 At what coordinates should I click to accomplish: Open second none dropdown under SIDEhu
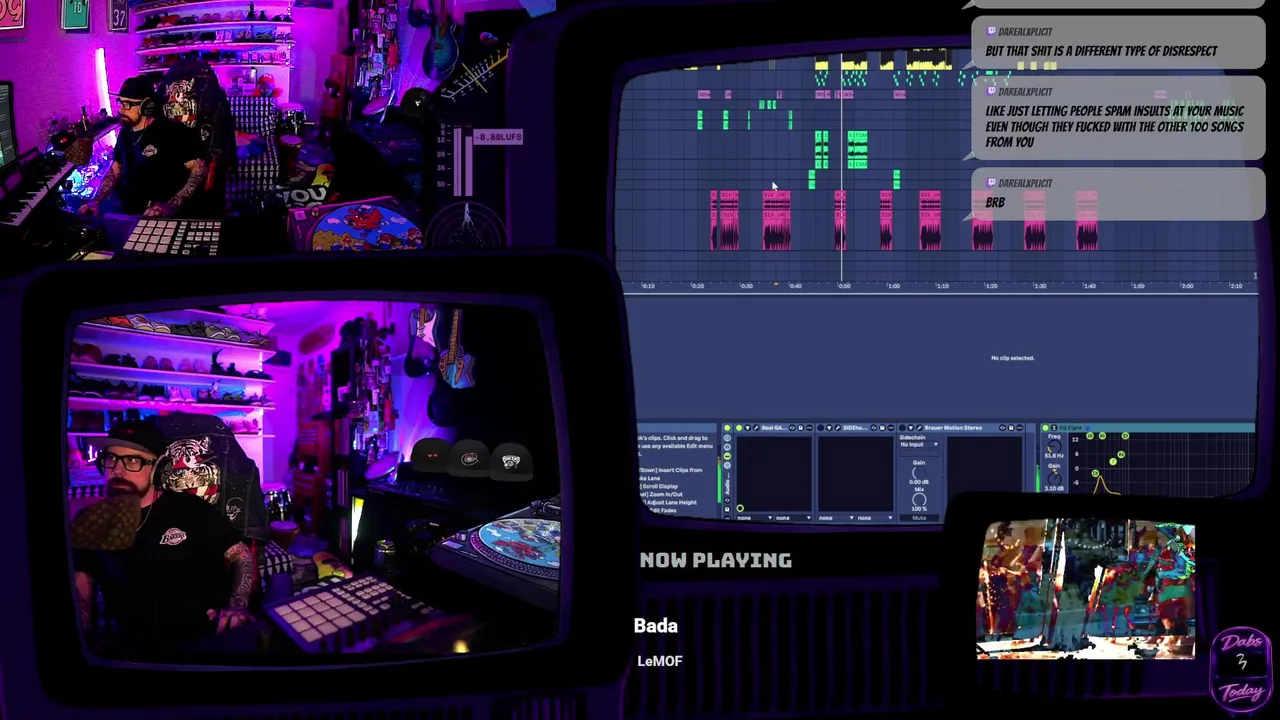(x=875, y=517)
